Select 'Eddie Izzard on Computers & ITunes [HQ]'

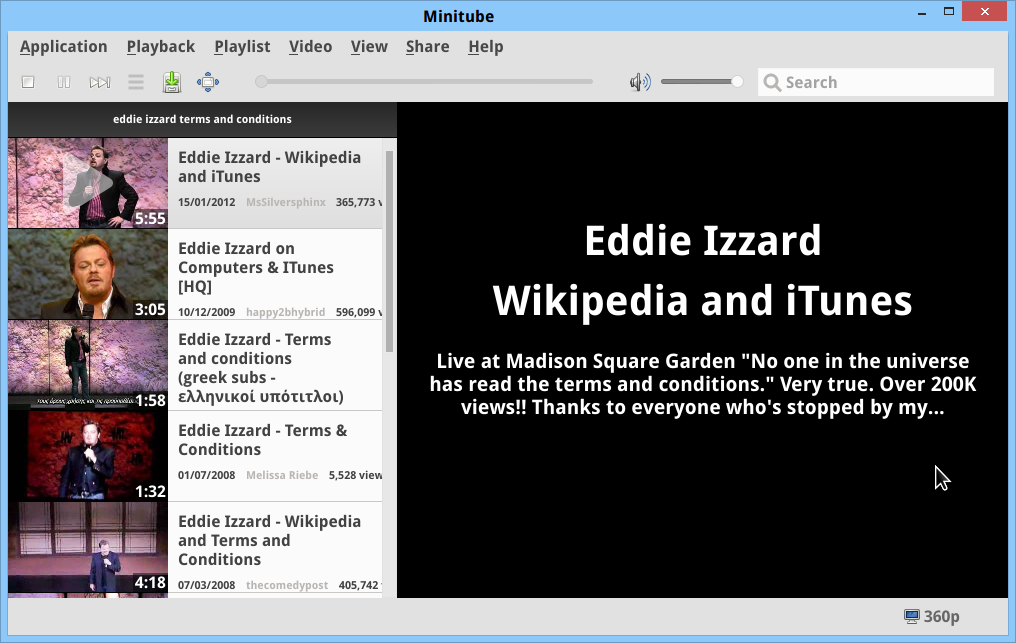(256, 267)
